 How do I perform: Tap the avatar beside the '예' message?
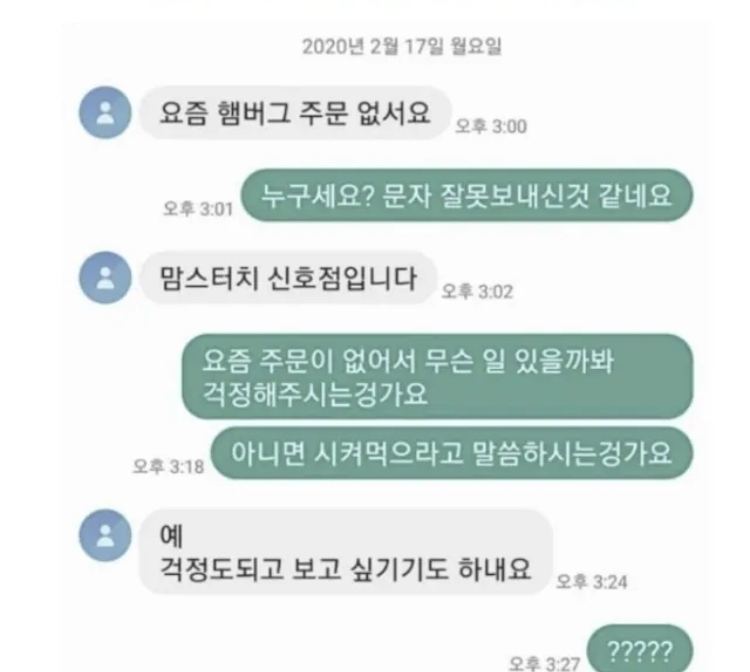click(x=105, y=535)
